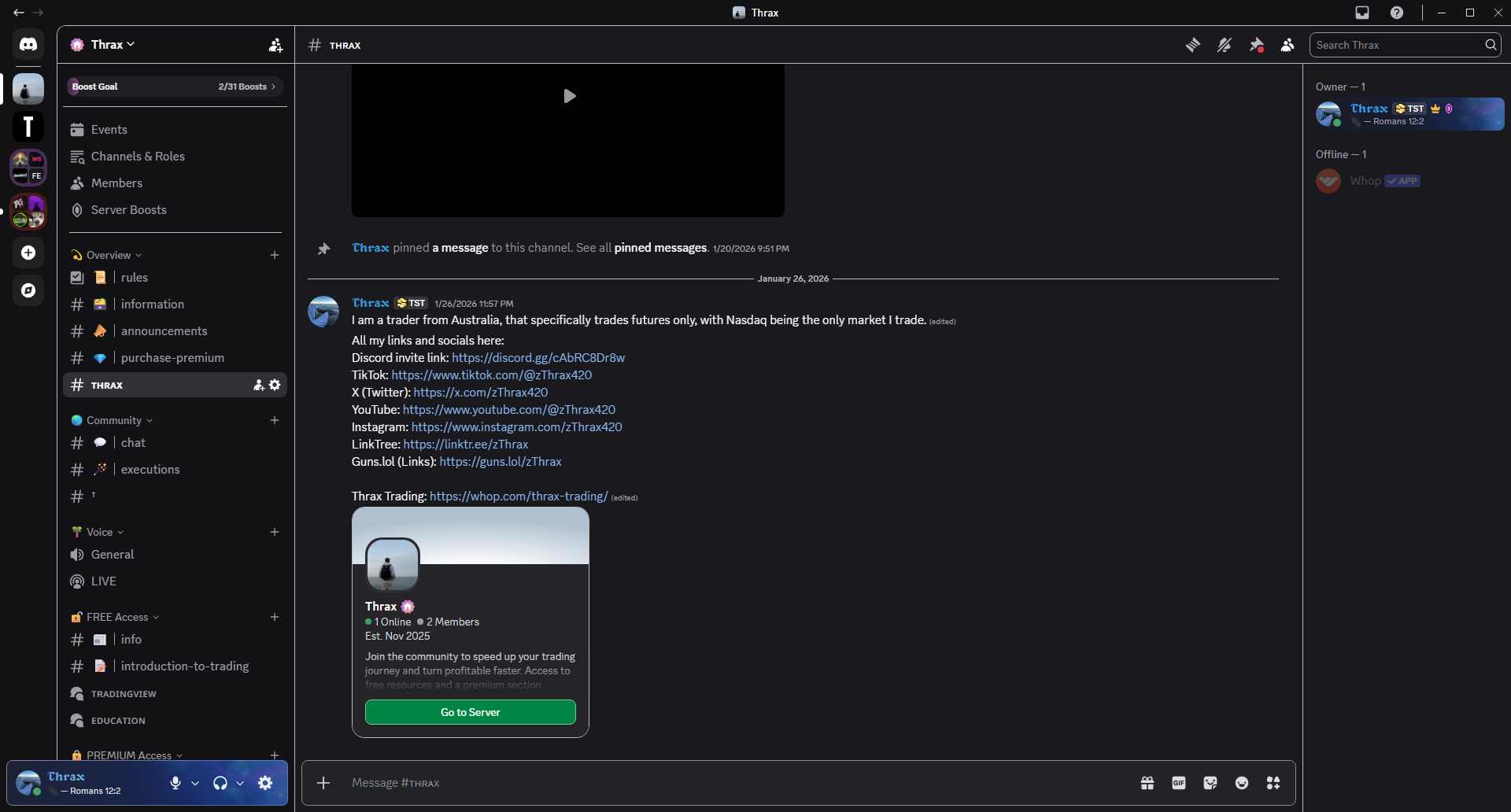Open the whop.com thrax-trading link
Image resolution: width=1511 pixels, height=812 pixels.
pos(519,496)
